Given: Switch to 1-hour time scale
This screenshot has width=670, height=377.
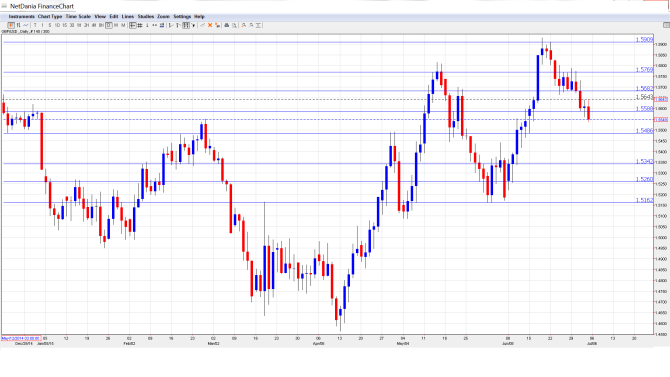Looking at the screenshot, I should click(79, 25).
